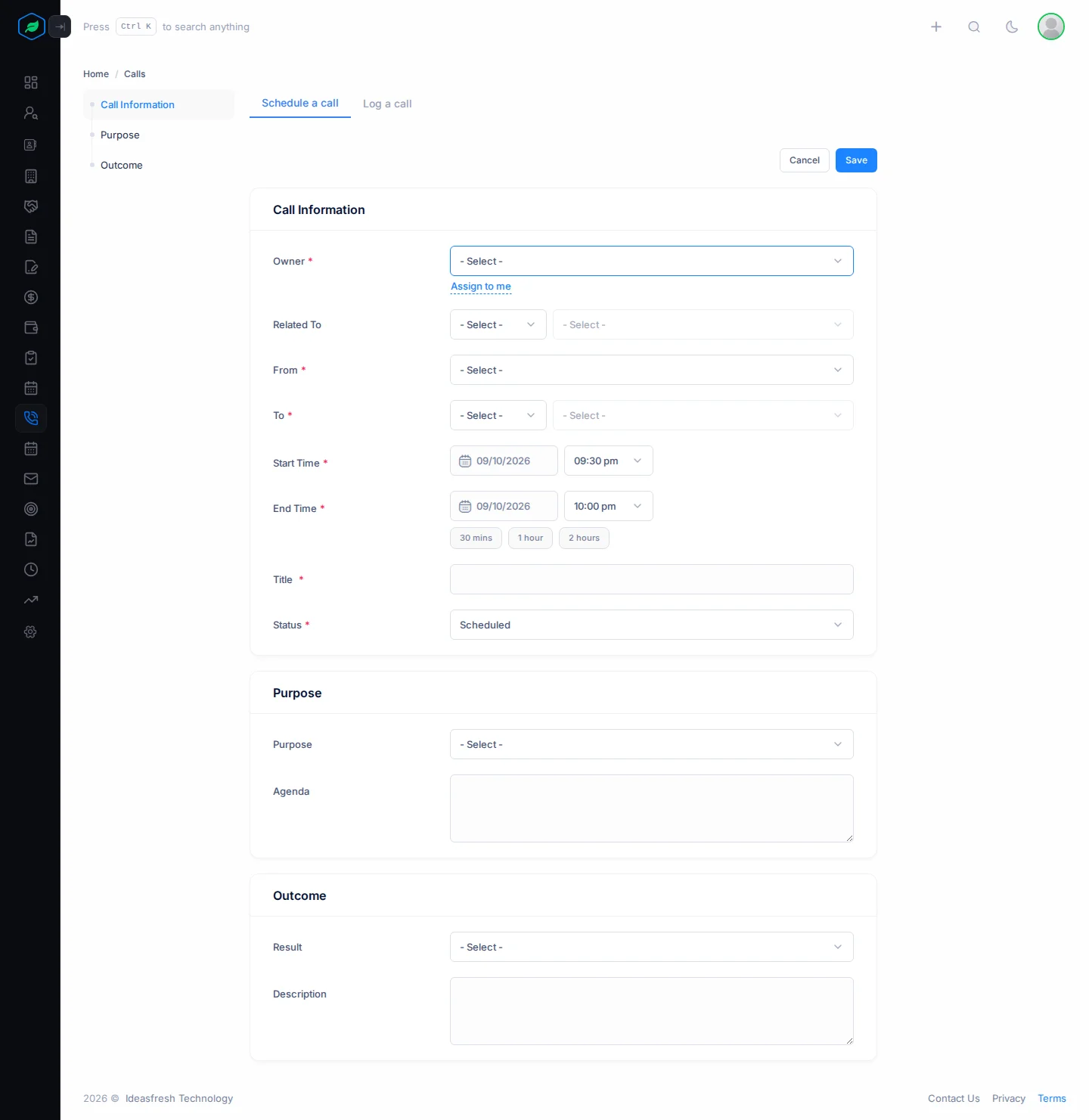Open the trending-up analytics icon in sidebar
The height and width of the screenshot is (1120, 1089).
click(31, 600)
